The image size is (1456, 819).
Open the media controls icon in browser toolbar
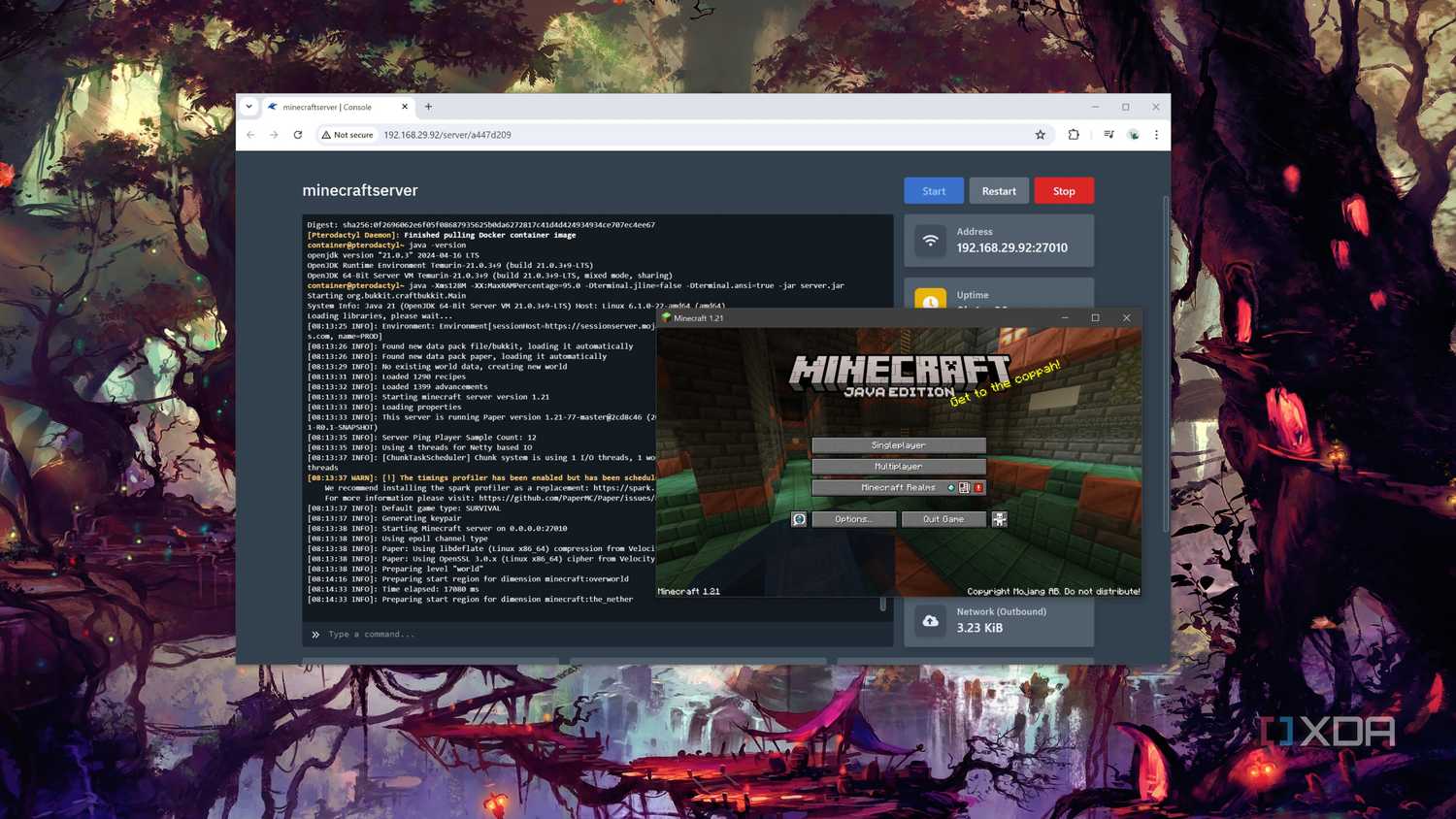pyautogui.click(x=1109, y=135)
